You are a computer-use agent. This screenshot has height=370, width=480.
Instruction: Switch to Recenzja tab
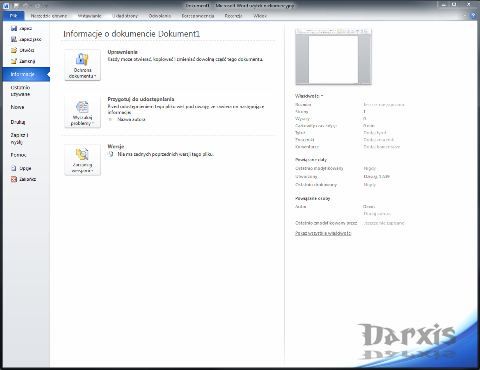(233, 16)
